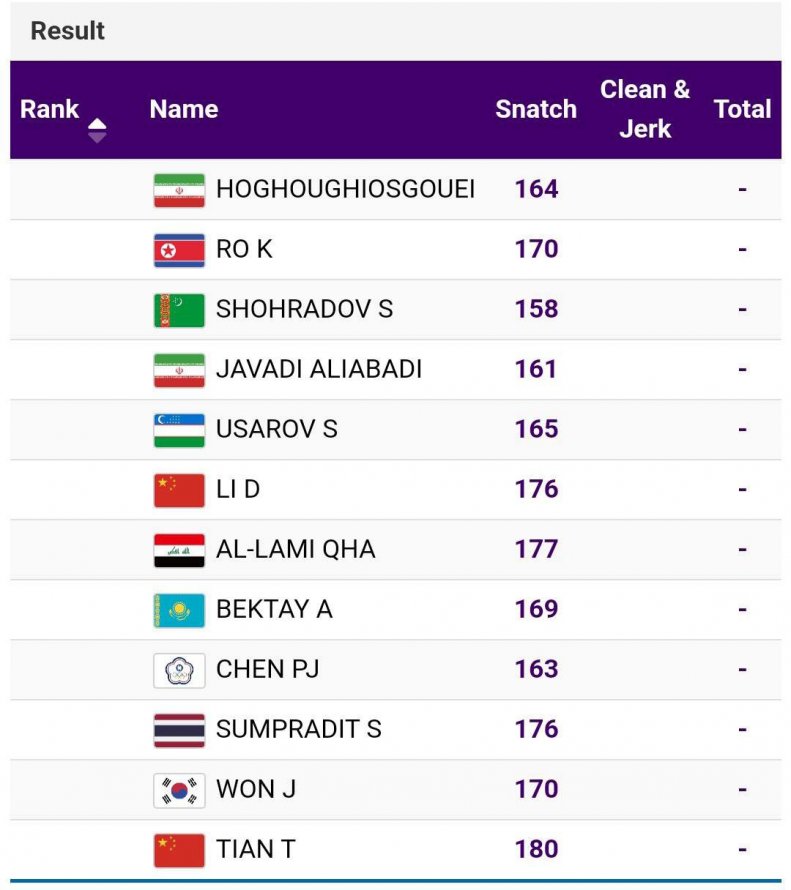
Task: Click TIAN T's snatch score 180
Action: [536, 850]
